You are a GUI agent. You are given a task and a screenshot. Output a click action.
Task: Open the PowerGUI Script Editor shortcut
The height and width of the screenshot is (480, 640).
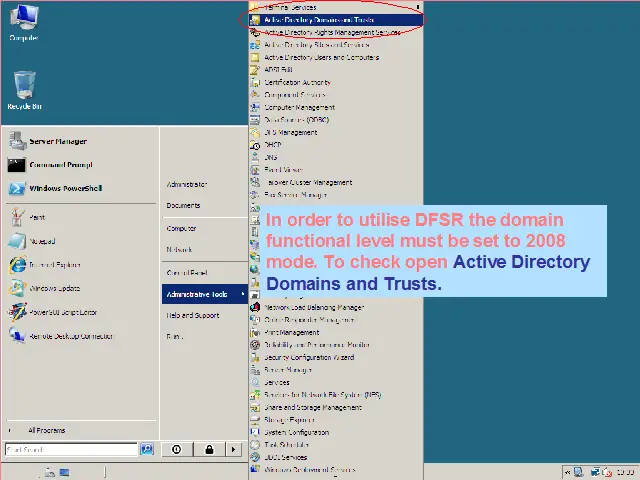click(81, 312)
